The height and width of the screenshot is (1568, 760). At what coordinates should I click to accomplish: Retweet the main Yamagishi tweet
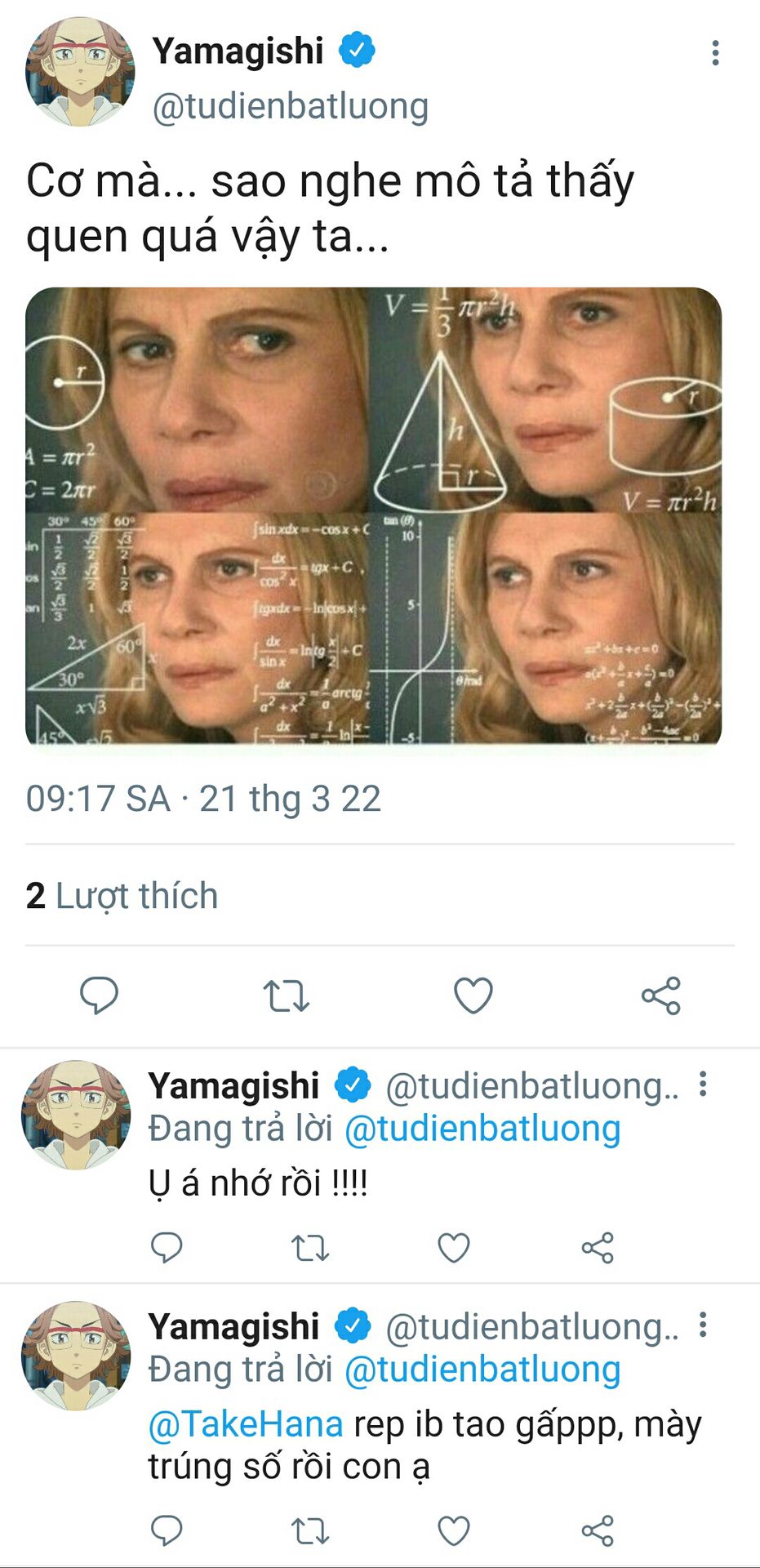[286, 996]
